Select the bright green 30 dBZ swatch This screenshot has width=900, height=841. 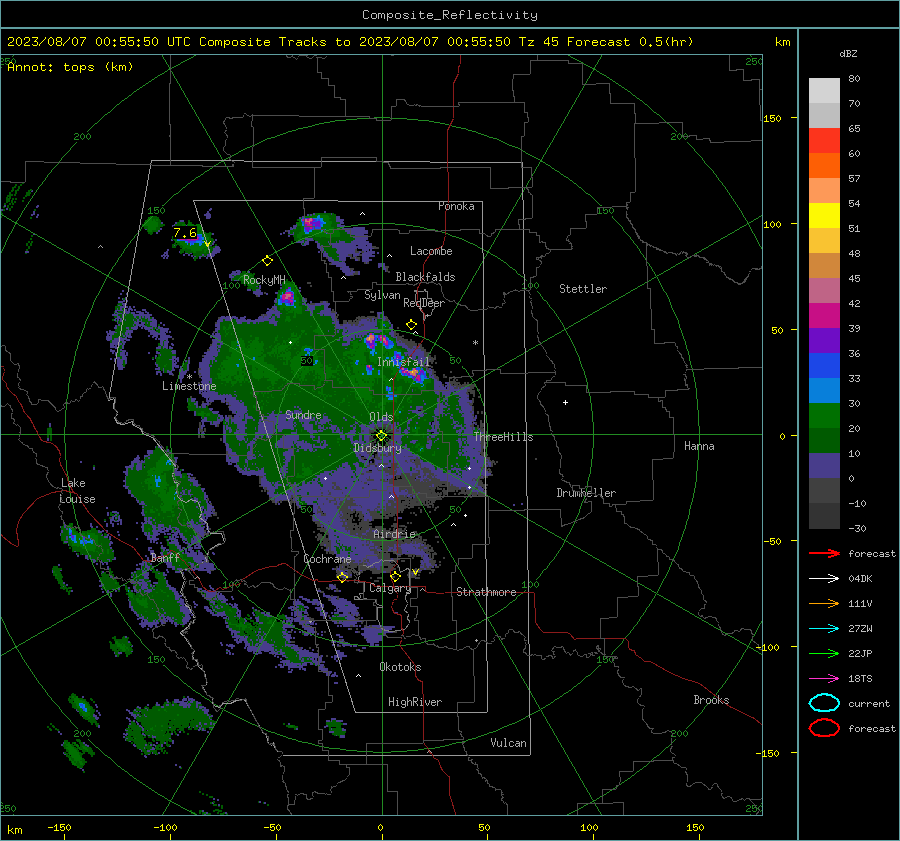[824, 415]
